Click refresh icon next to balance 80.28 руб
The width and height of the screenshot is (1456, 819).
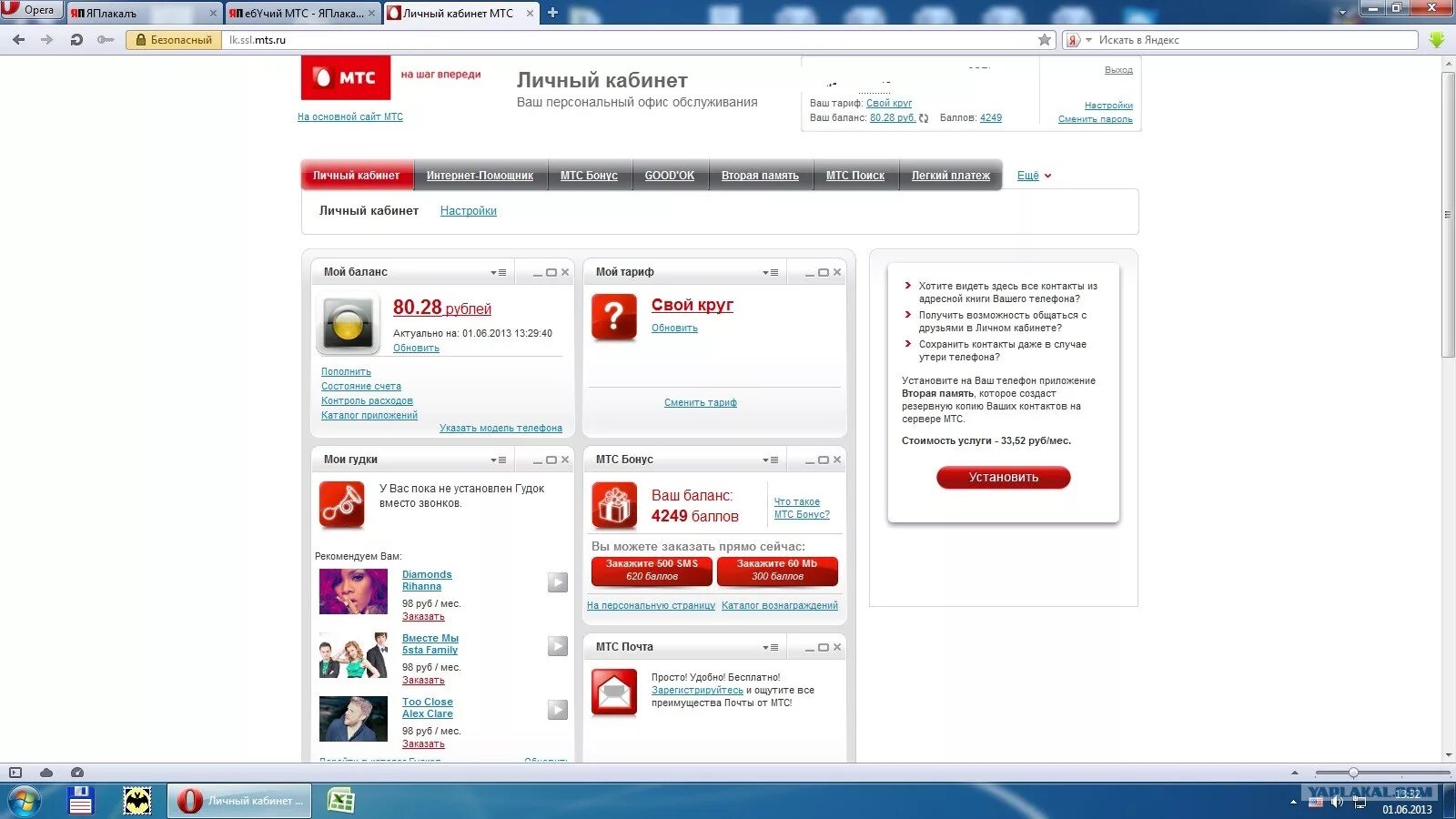point(924,118)
